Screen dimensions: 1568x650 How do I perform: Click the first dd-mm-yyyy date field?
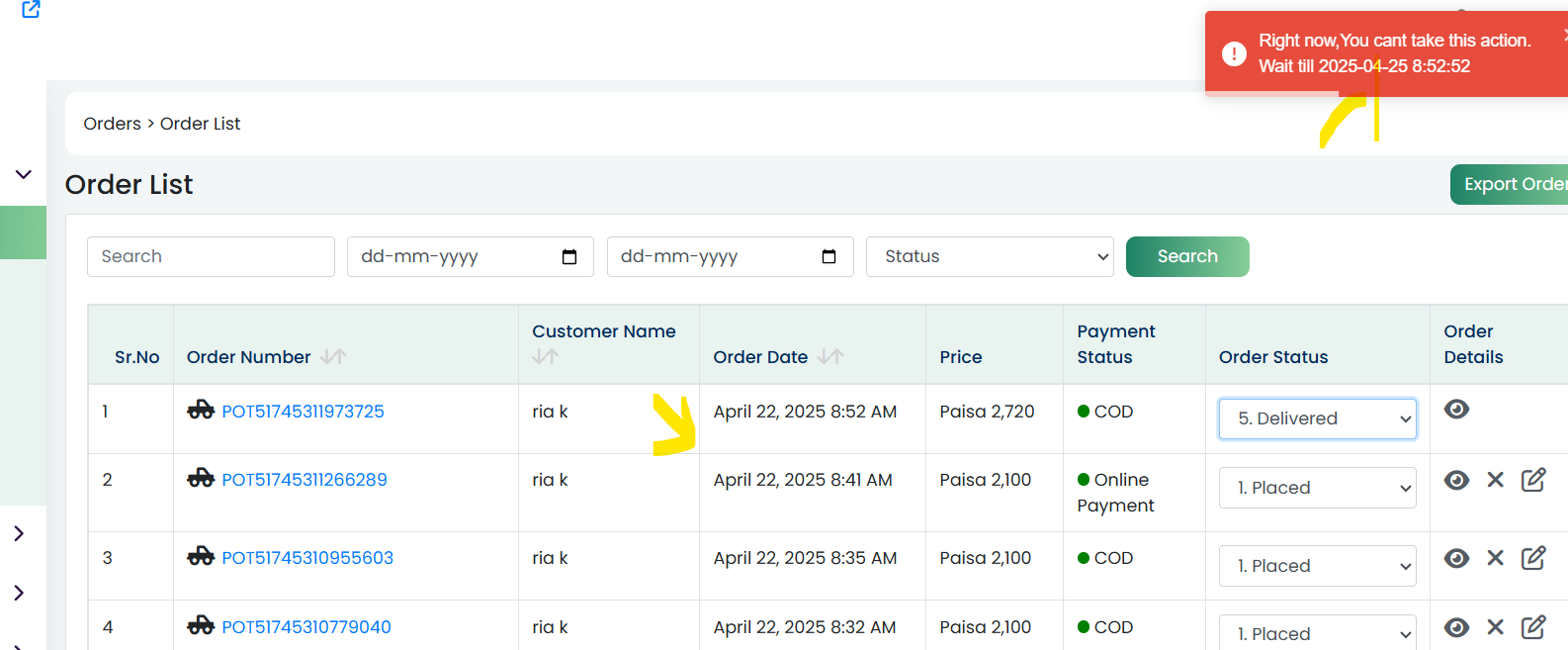point(471,256)
